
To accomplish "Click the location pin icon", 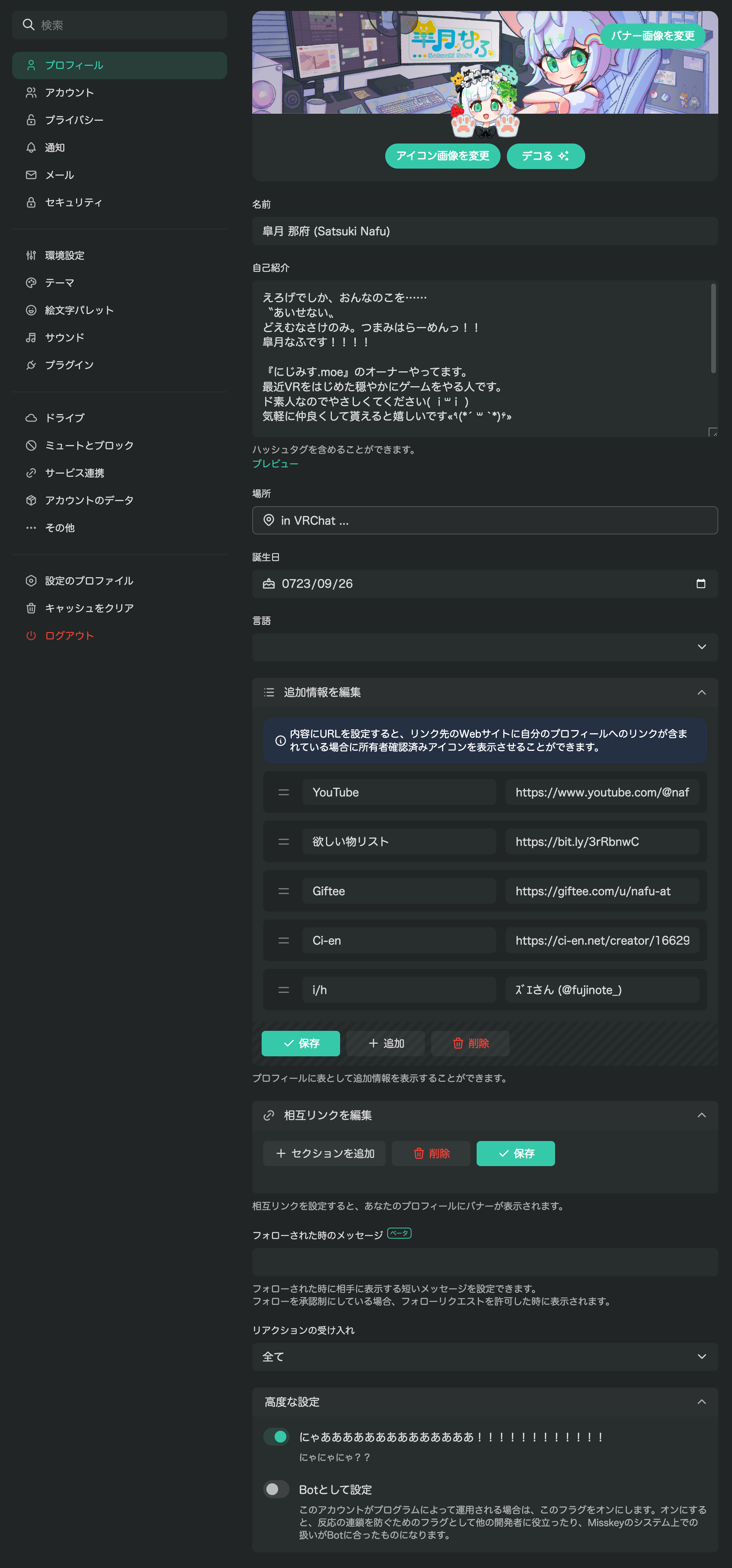I will 269,520.
